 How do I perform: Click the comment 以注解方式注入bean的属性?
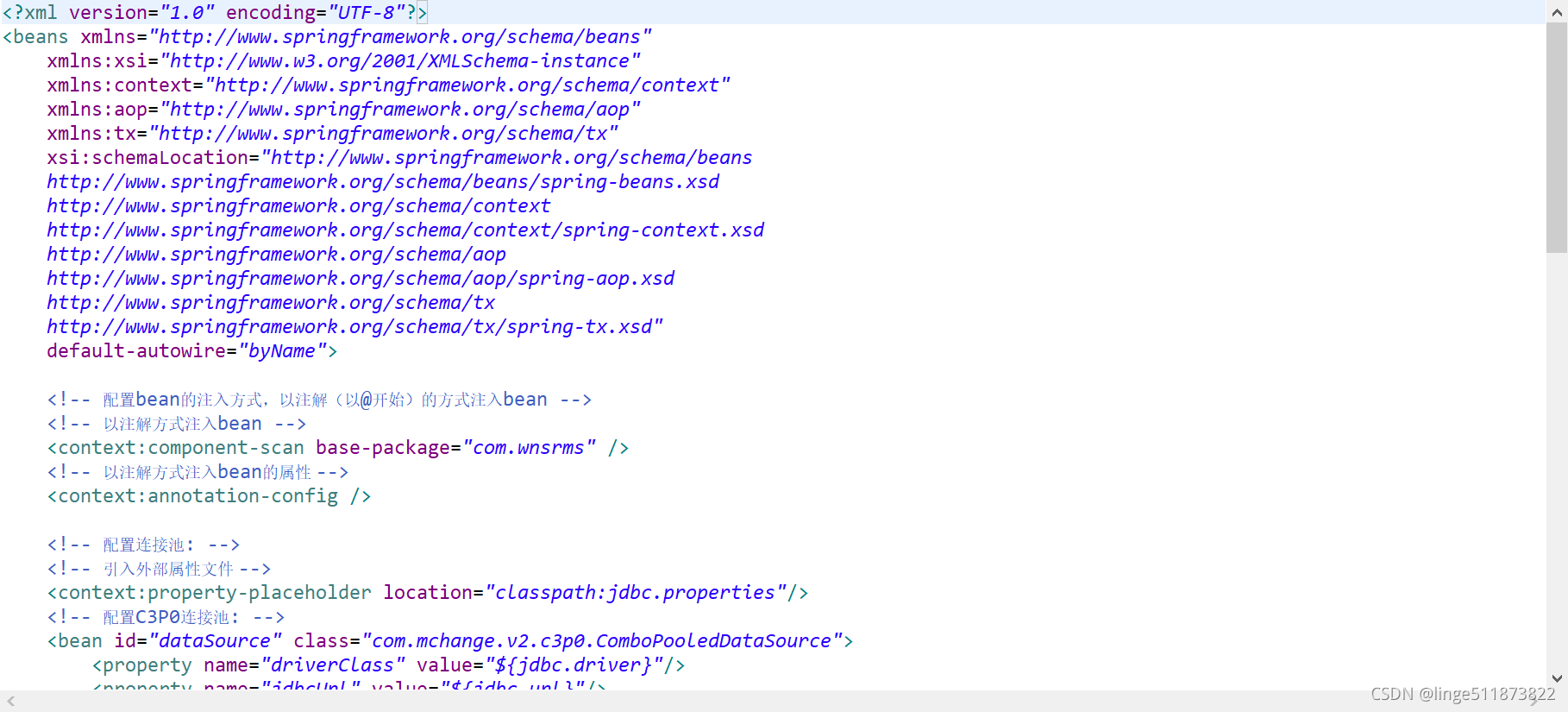[198, 472]
